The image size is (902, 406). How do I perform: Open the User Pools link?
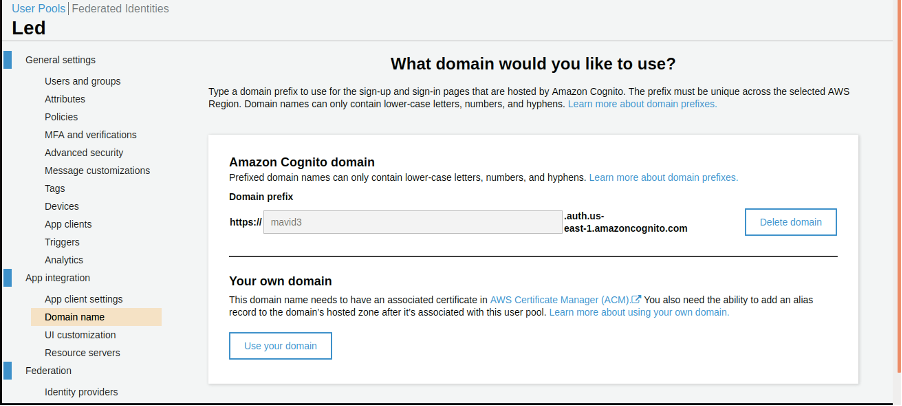(x=39, y=9)
